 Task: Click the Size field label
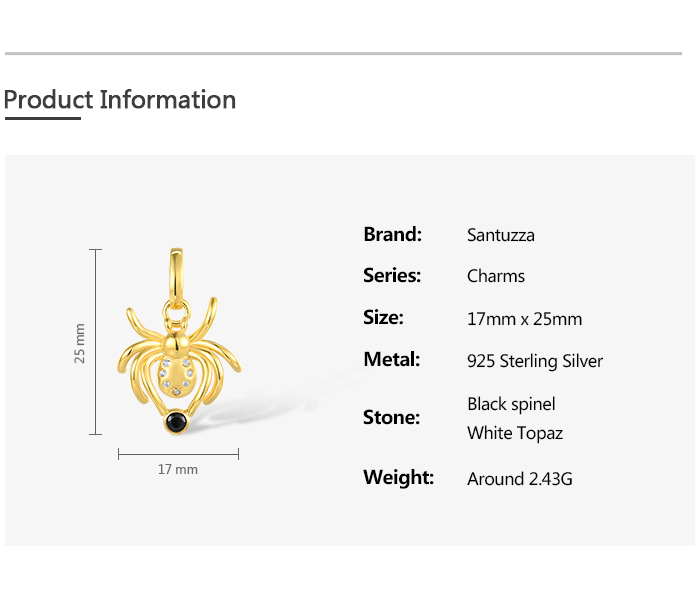point(383,318)
